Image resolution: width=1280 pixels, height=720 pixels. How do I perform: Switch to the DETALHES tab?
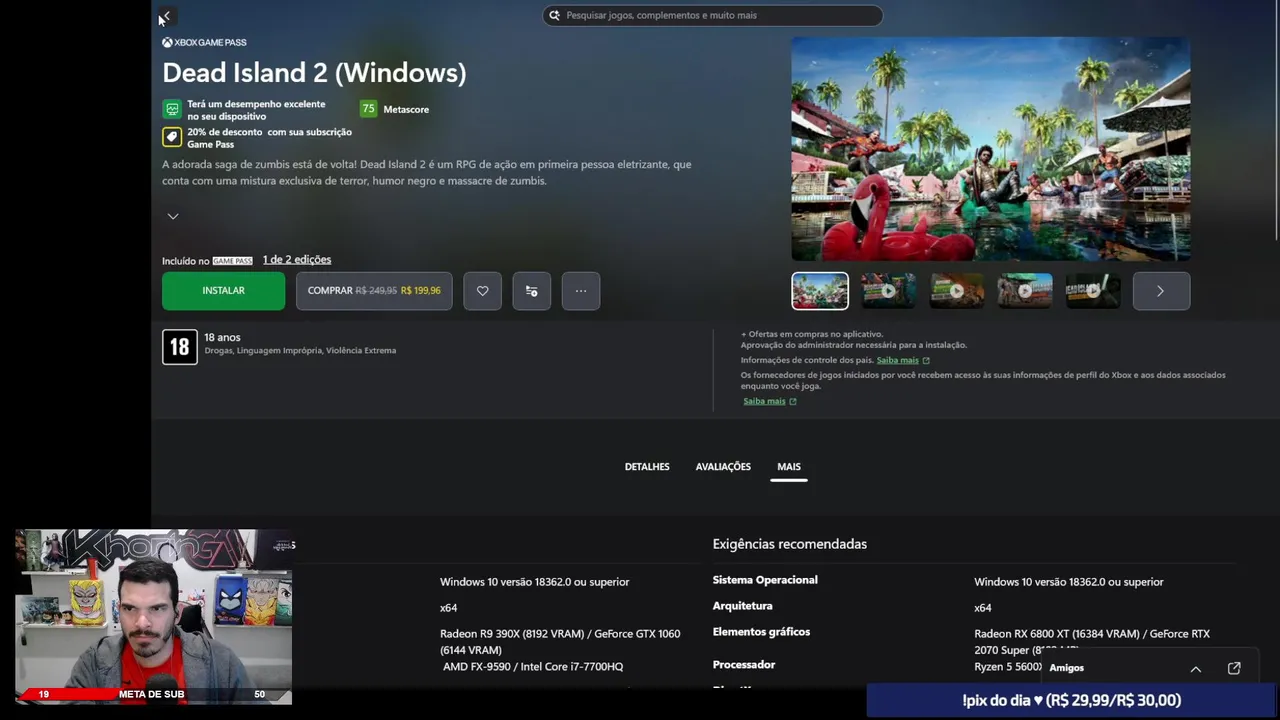click(x=647, y=467)
